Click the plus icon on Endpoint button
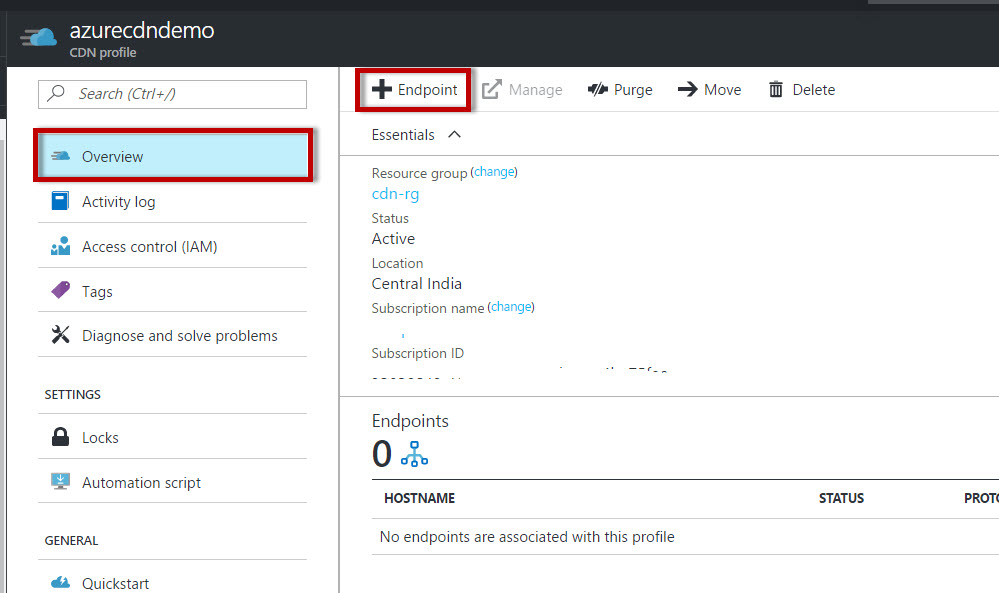Image resolution: width=999 pixels, height=593 pixels. 382,89
